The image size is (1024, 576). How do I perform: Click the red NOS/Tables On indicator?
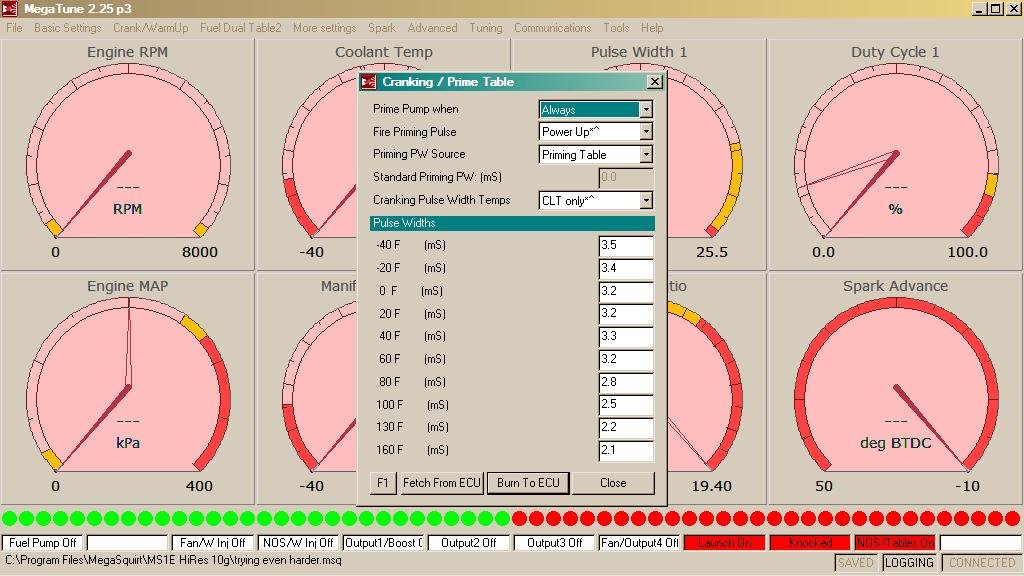tap(895, 543)
